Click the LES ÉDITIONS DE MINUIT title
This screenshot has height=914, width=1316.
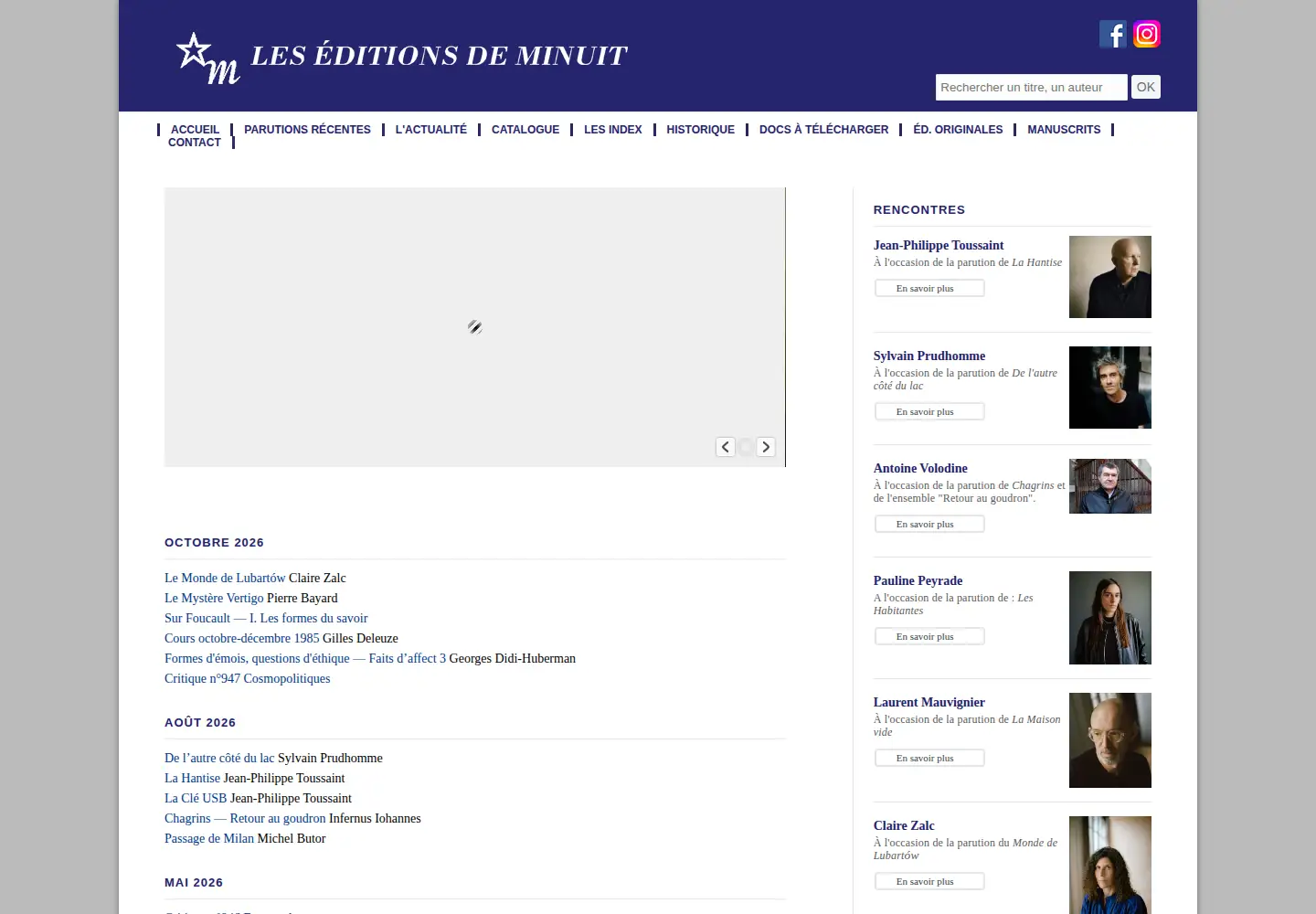pos(439,56)
